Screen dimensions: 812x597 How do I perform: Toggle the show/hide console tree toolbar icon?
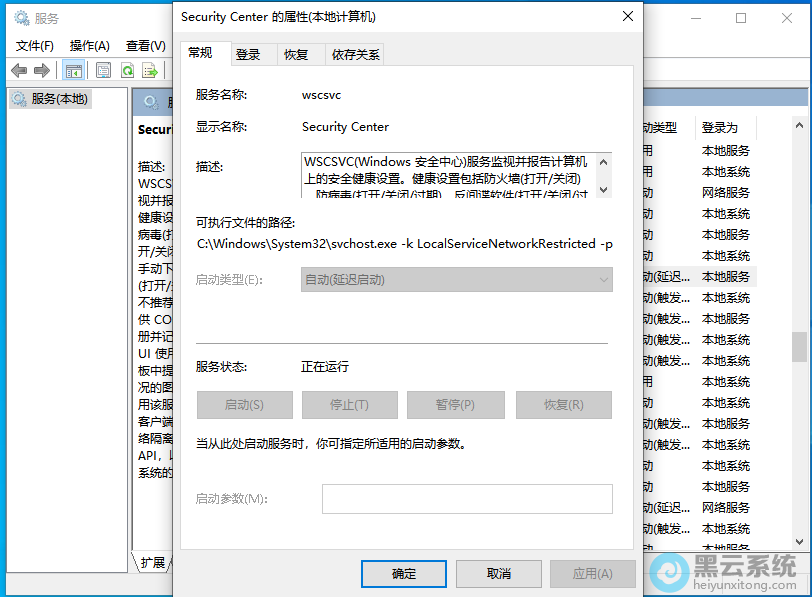[73, 70]
